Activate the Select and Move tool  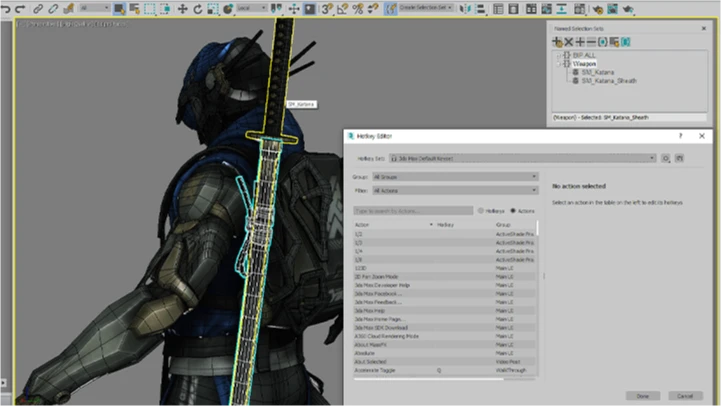[x=183, y=8]
